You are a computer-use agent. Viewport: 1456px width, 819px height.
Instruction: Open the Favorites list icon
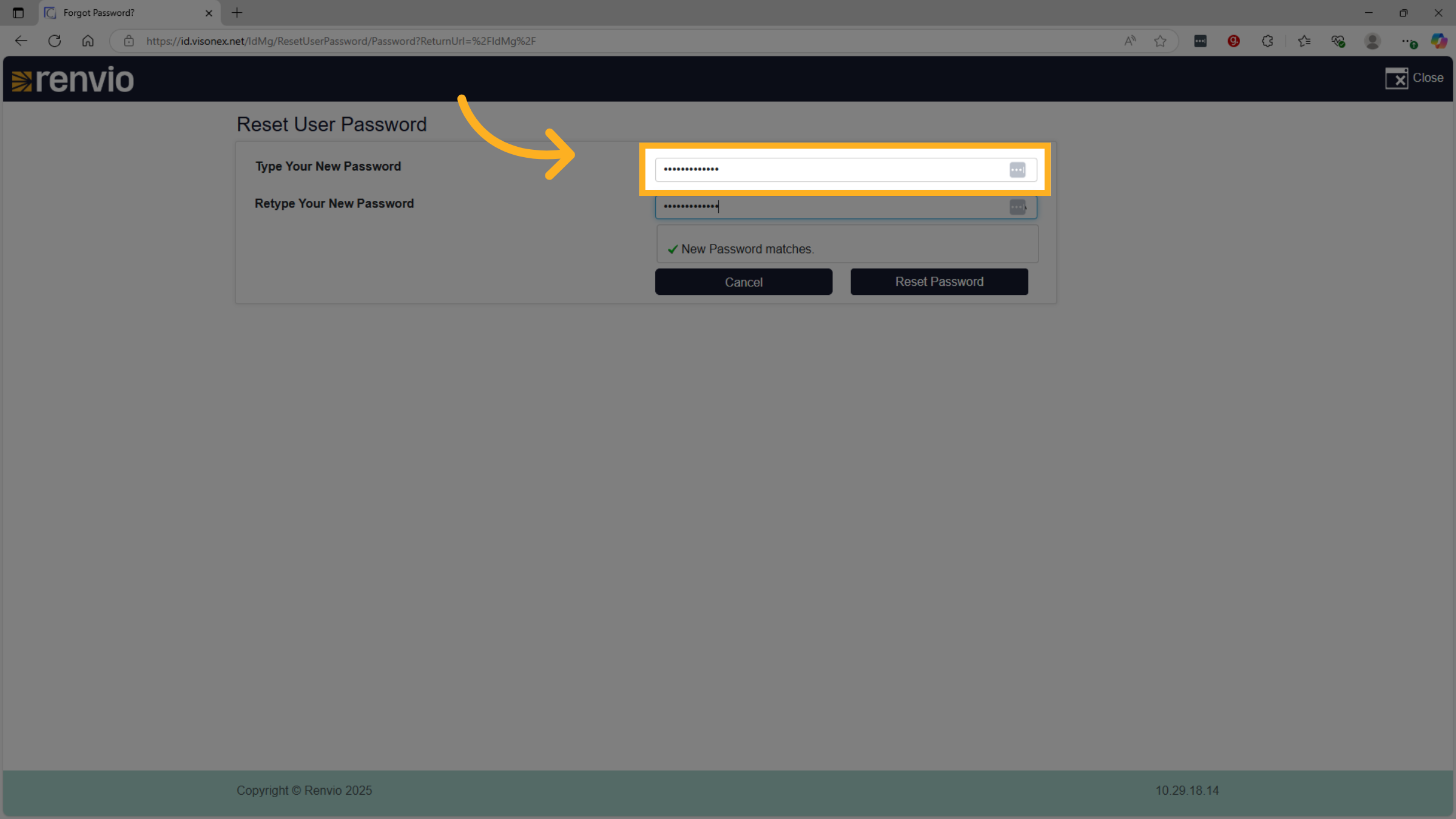[x=1304, y=41]
